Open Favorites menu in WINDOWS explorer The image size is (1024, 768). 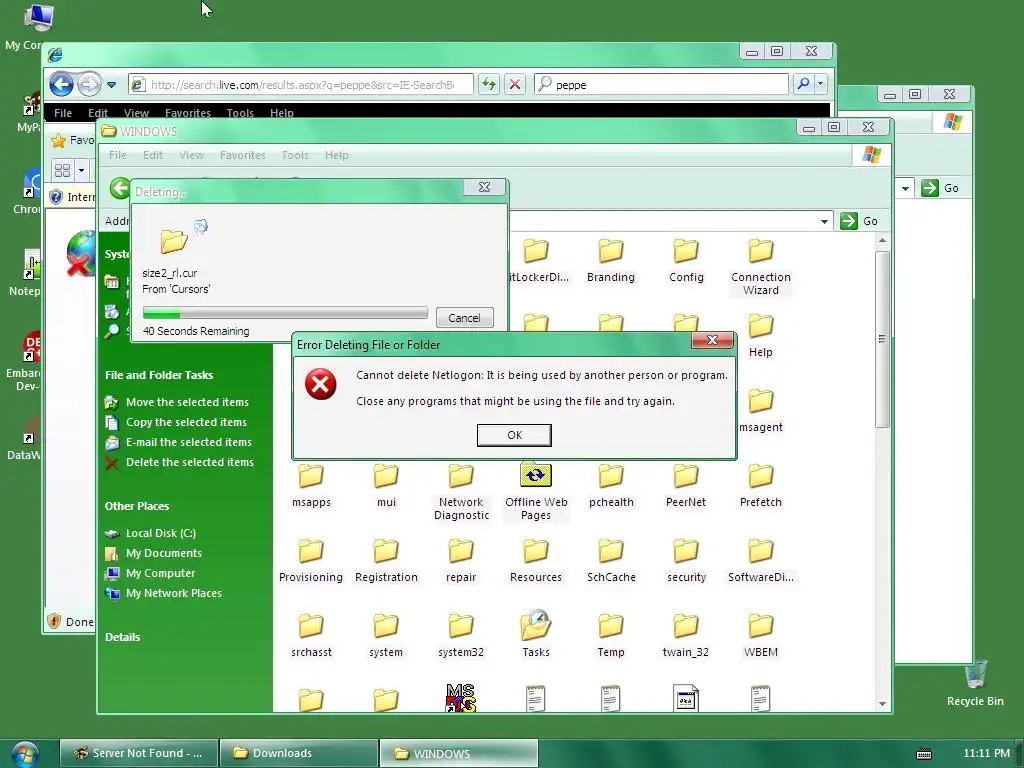242,155
